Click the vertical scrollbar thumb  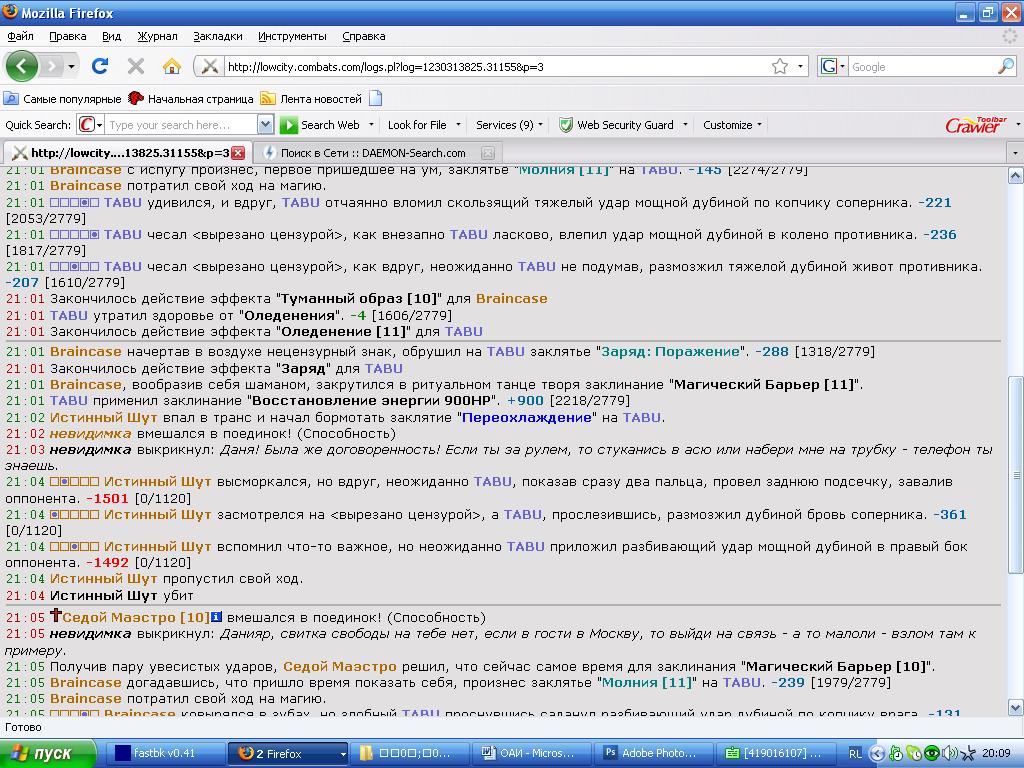[1015, 475]
